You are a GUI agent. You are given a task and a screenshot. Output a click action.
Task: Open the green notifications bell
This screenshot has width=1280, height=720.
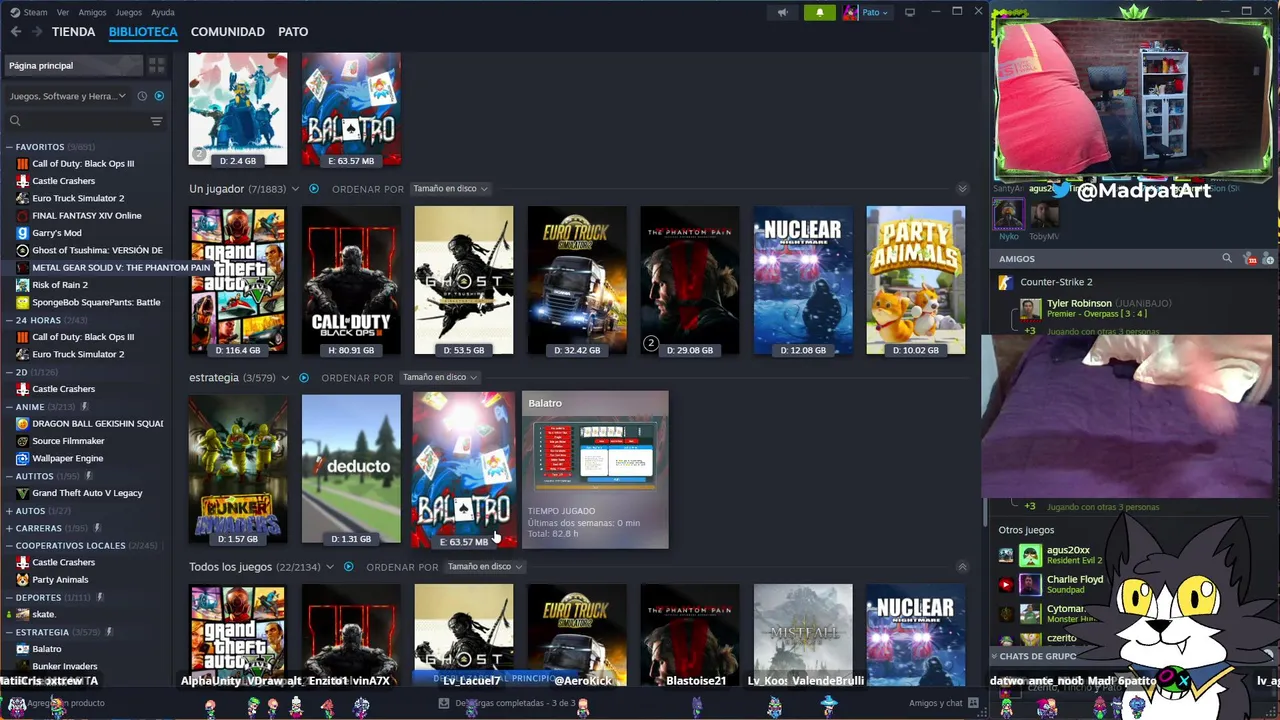(819, 12)
